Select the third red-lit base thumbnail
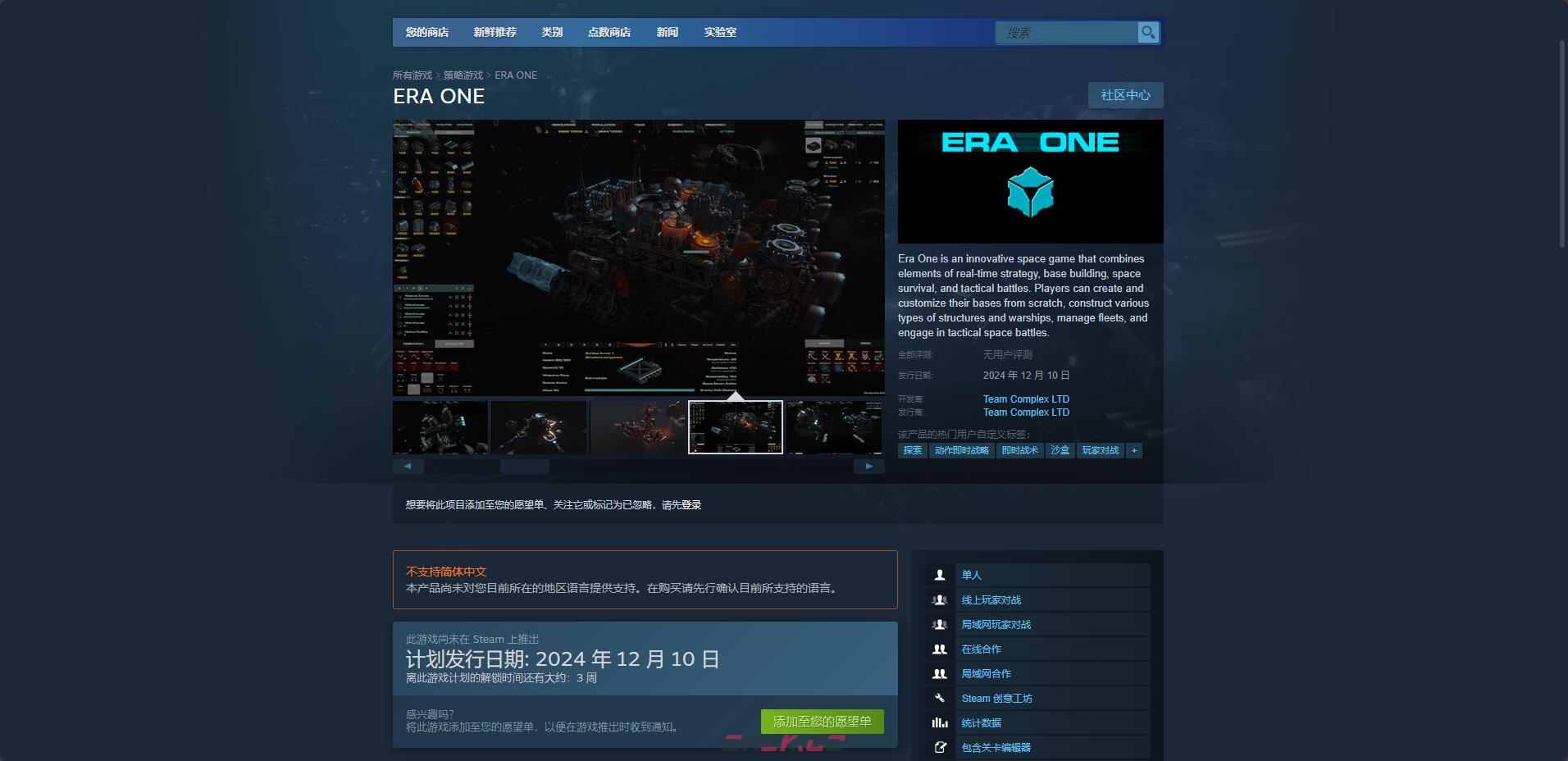 [637, 427]
